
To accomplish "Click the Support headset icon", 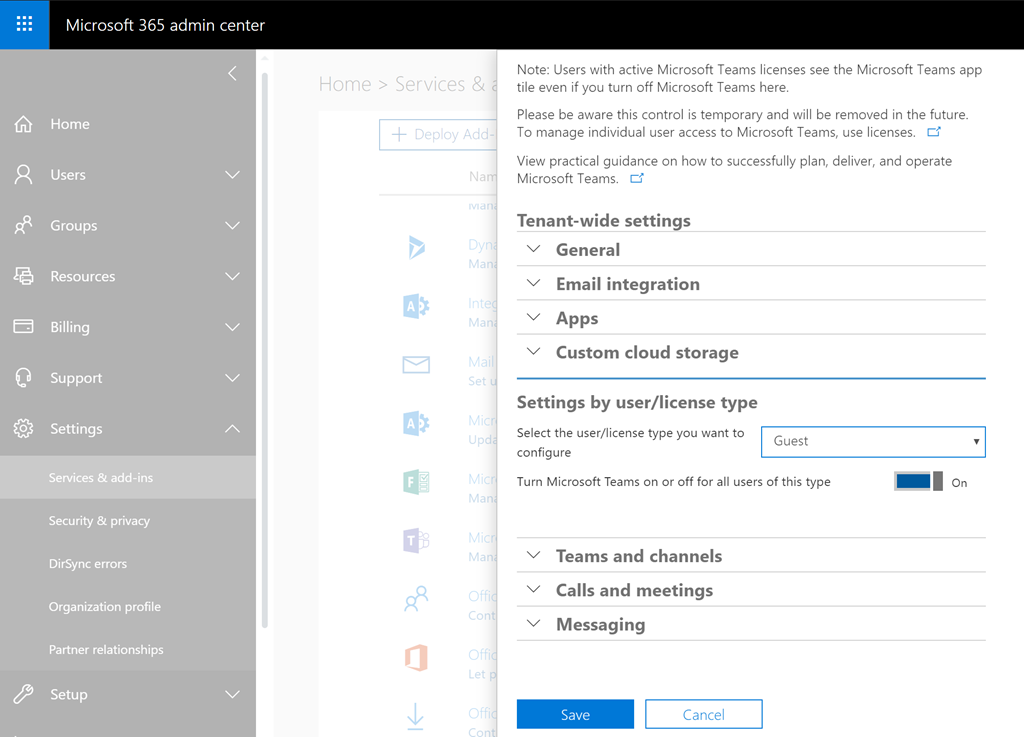I will (x=23, y=378).
